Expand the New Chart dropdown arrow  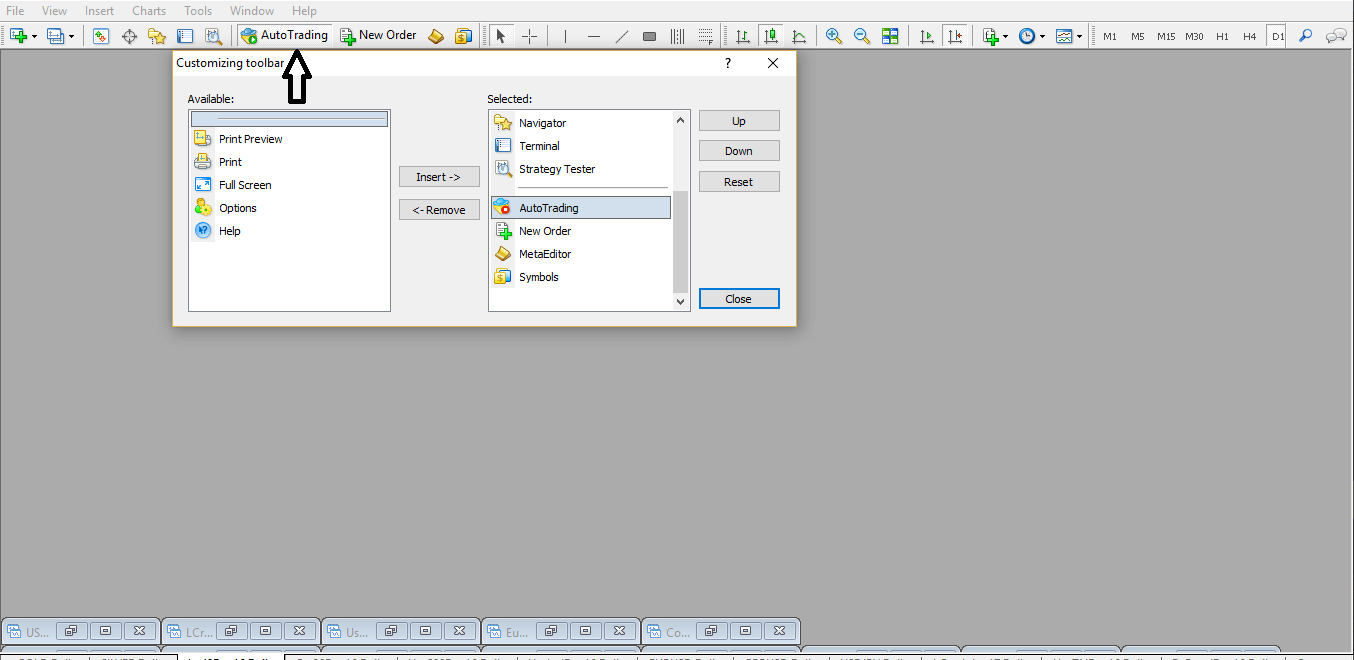coord(34,37)
